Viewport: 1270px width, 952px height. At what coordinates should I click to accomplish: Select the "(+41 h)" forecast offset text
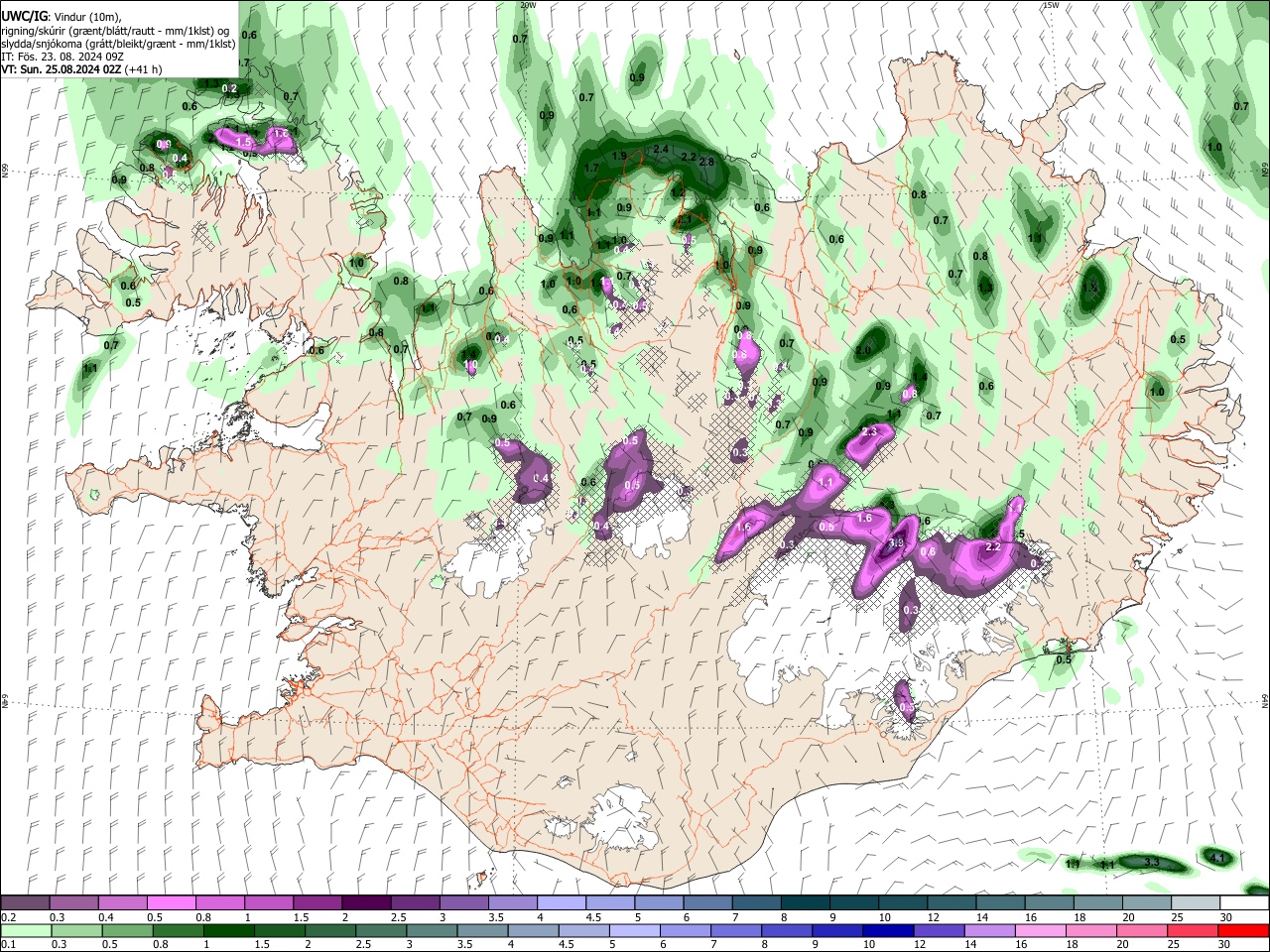coord(144,69)
